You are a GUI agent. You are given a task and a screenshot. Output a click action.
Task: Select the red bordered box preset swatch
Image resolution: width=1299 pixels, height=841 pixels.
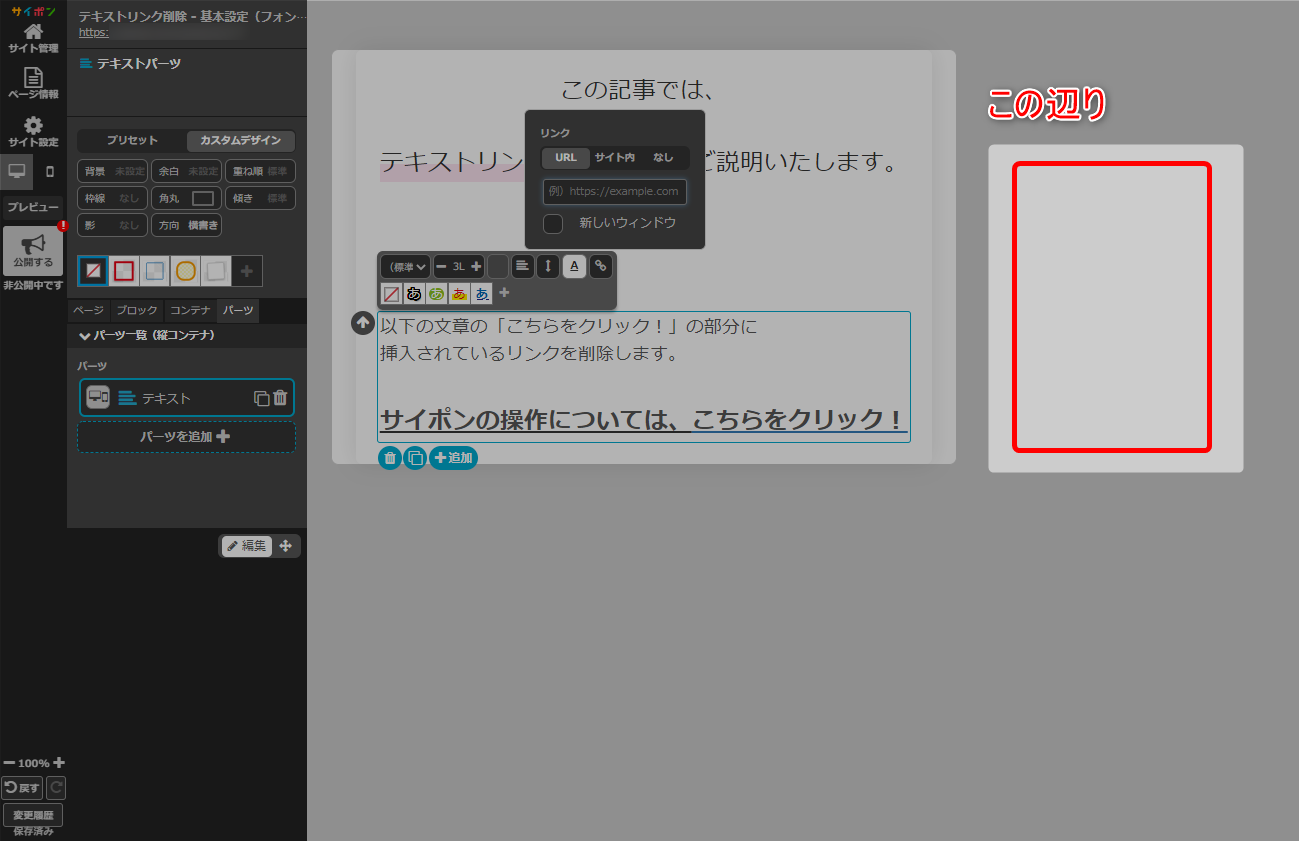pyautogui.click(x=124, y=271)
